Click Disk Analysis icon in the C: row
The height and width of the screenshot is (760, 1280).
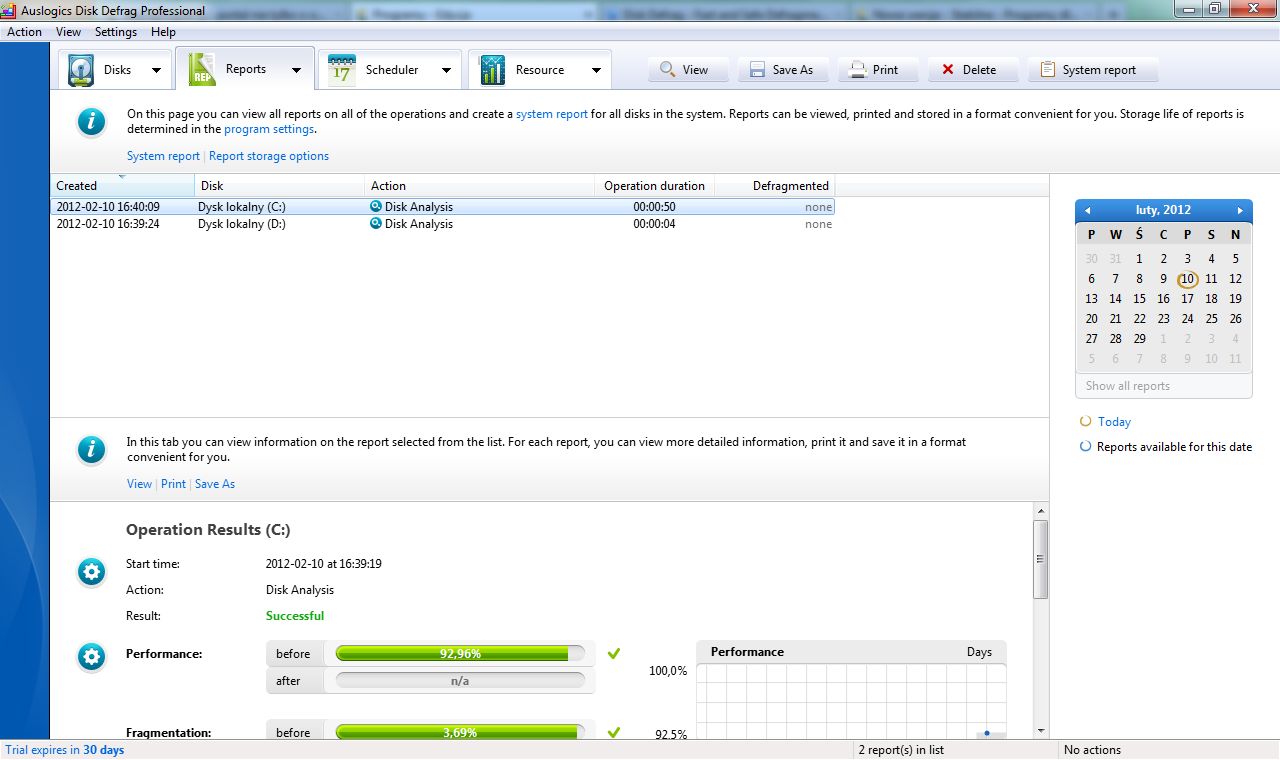376,206
